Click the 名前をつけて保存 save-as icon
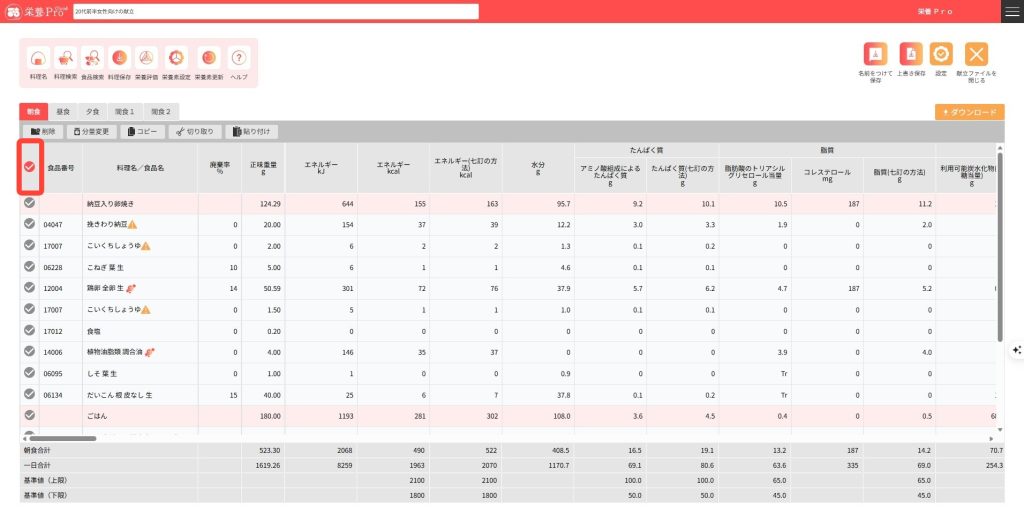This screenshot has width=1024, height=508. tap(875, 54)
